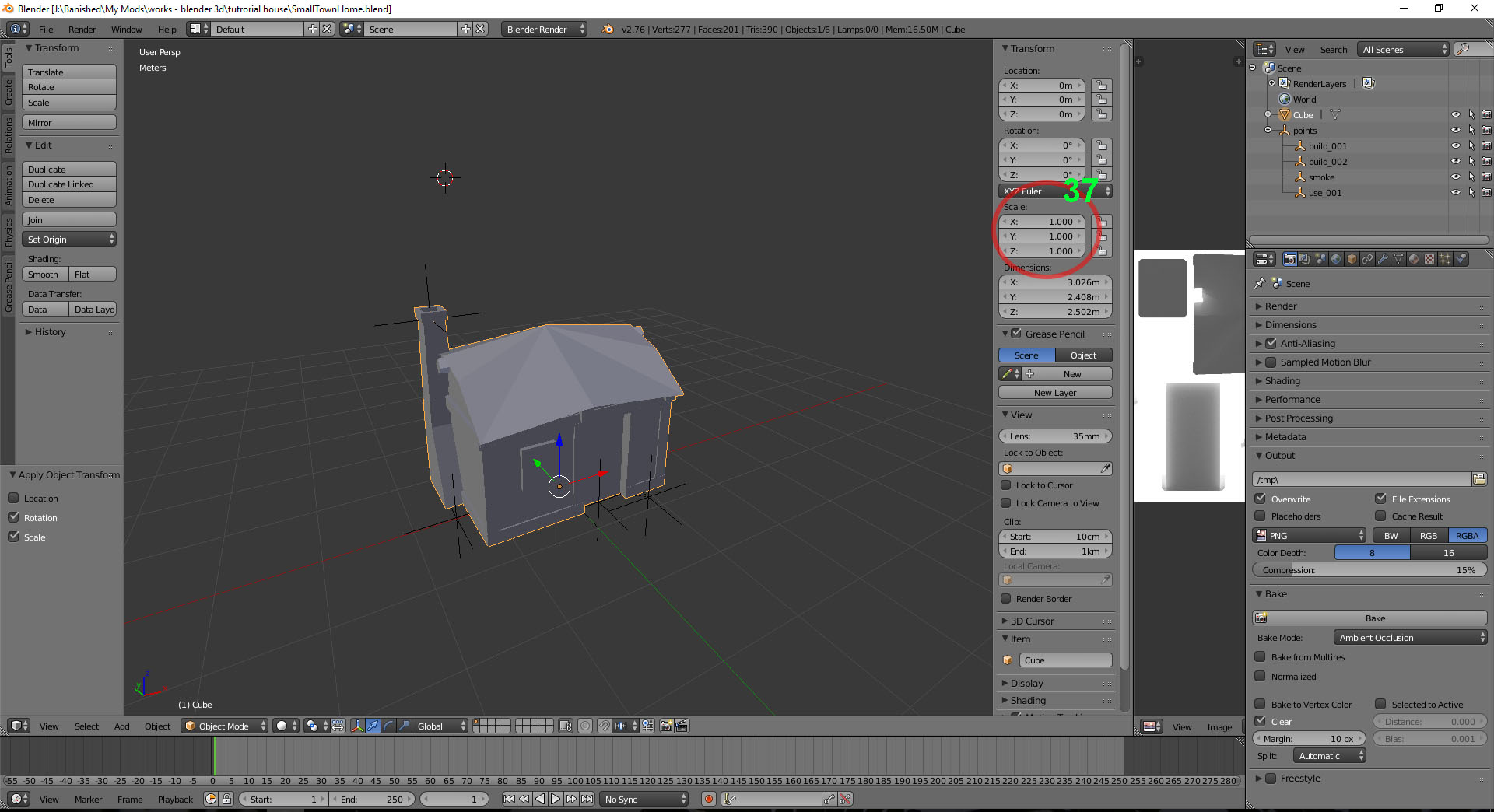1494x812 pixels.
Task: Click the timeline record auto-keyframe button
Action: point(709,799)
